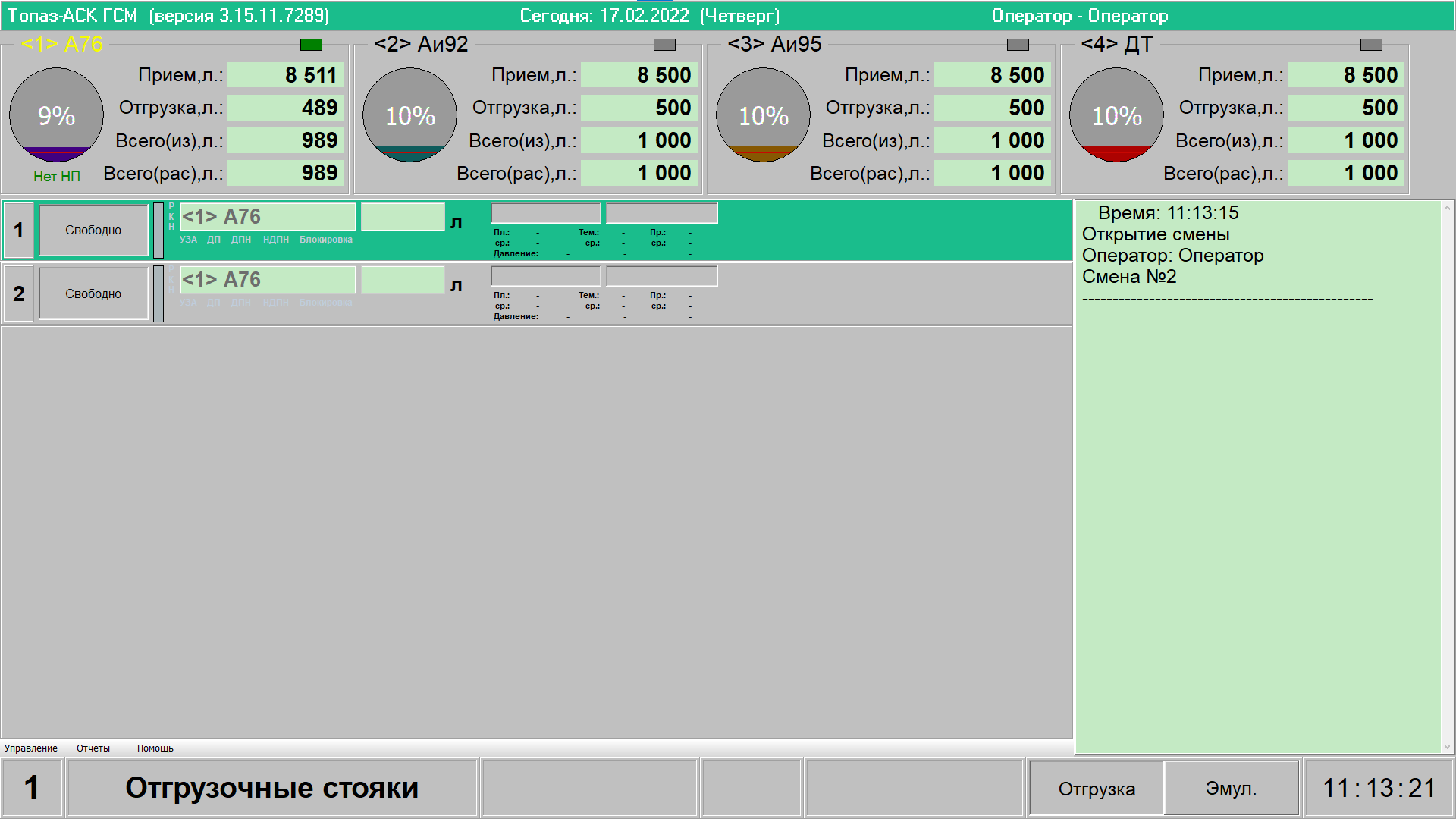The height and width of the screenshot is (819, 1456).
Task: Open the Помощь menu
Action: click(155, 748)
